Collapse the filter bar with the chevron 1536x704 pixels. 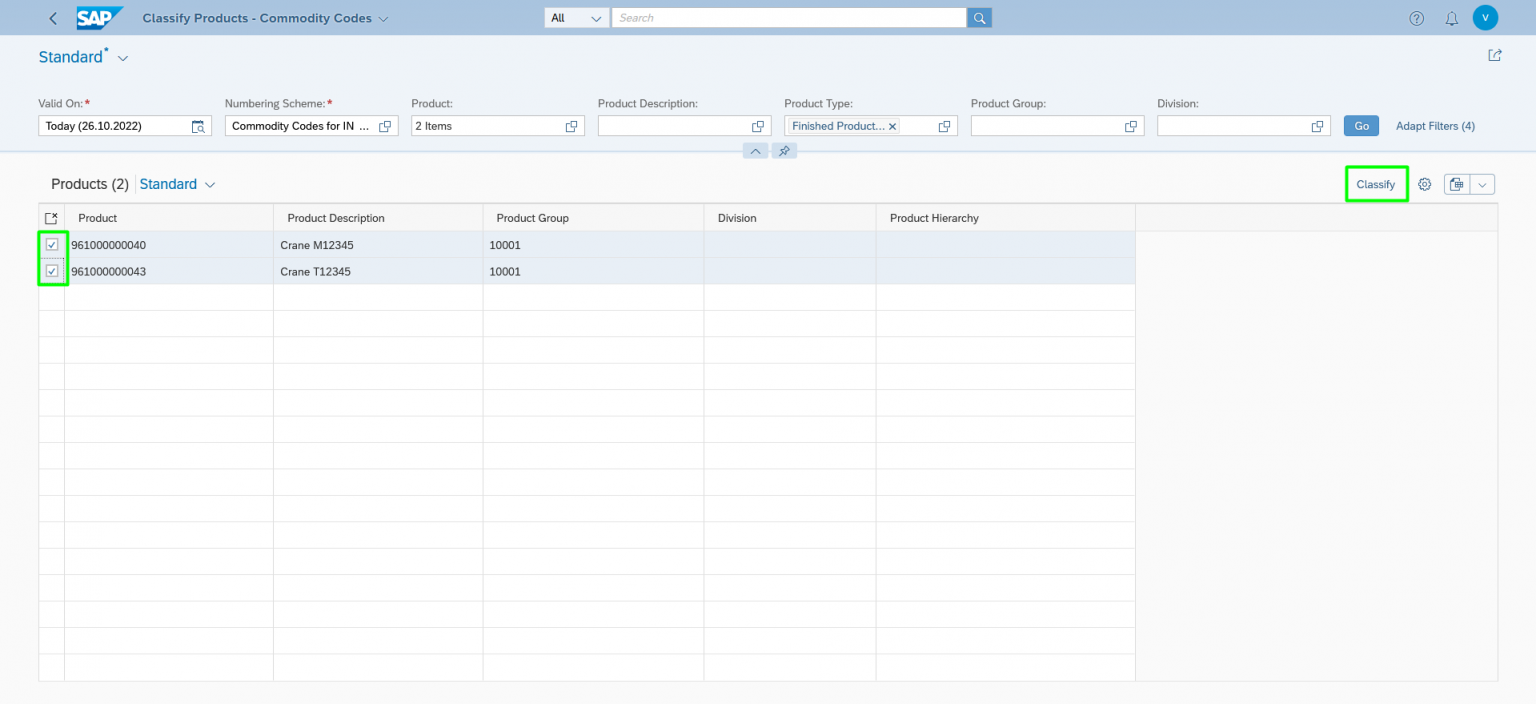[755, 150]
